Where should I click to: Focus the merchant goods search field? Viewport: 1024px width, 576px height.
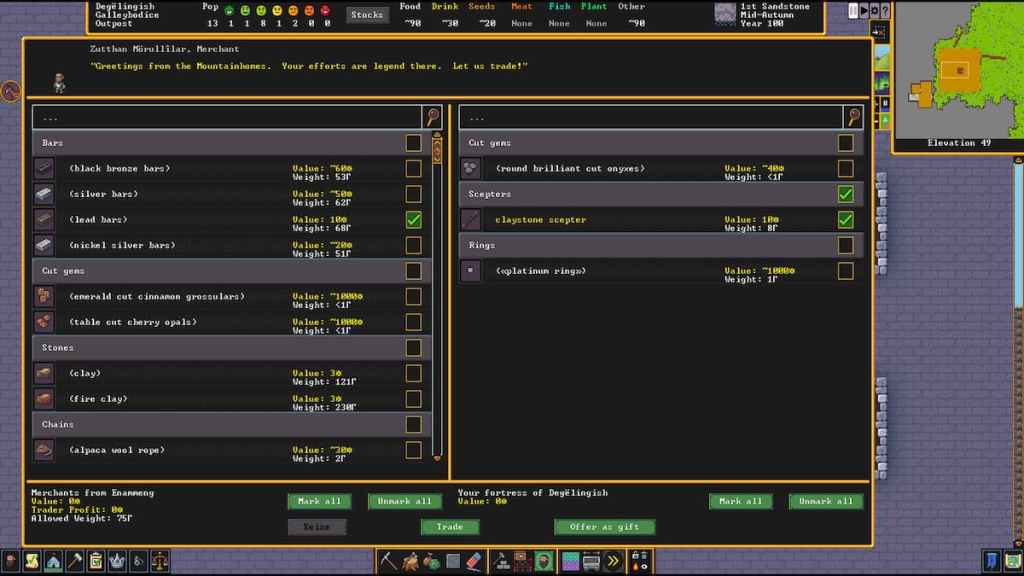click(227, 118)
